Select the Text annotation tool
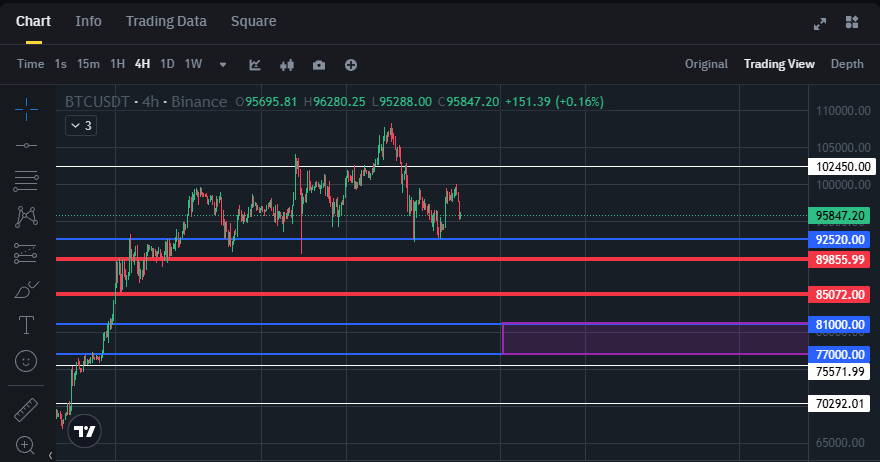Screen dimensions: 880x462 26,325
